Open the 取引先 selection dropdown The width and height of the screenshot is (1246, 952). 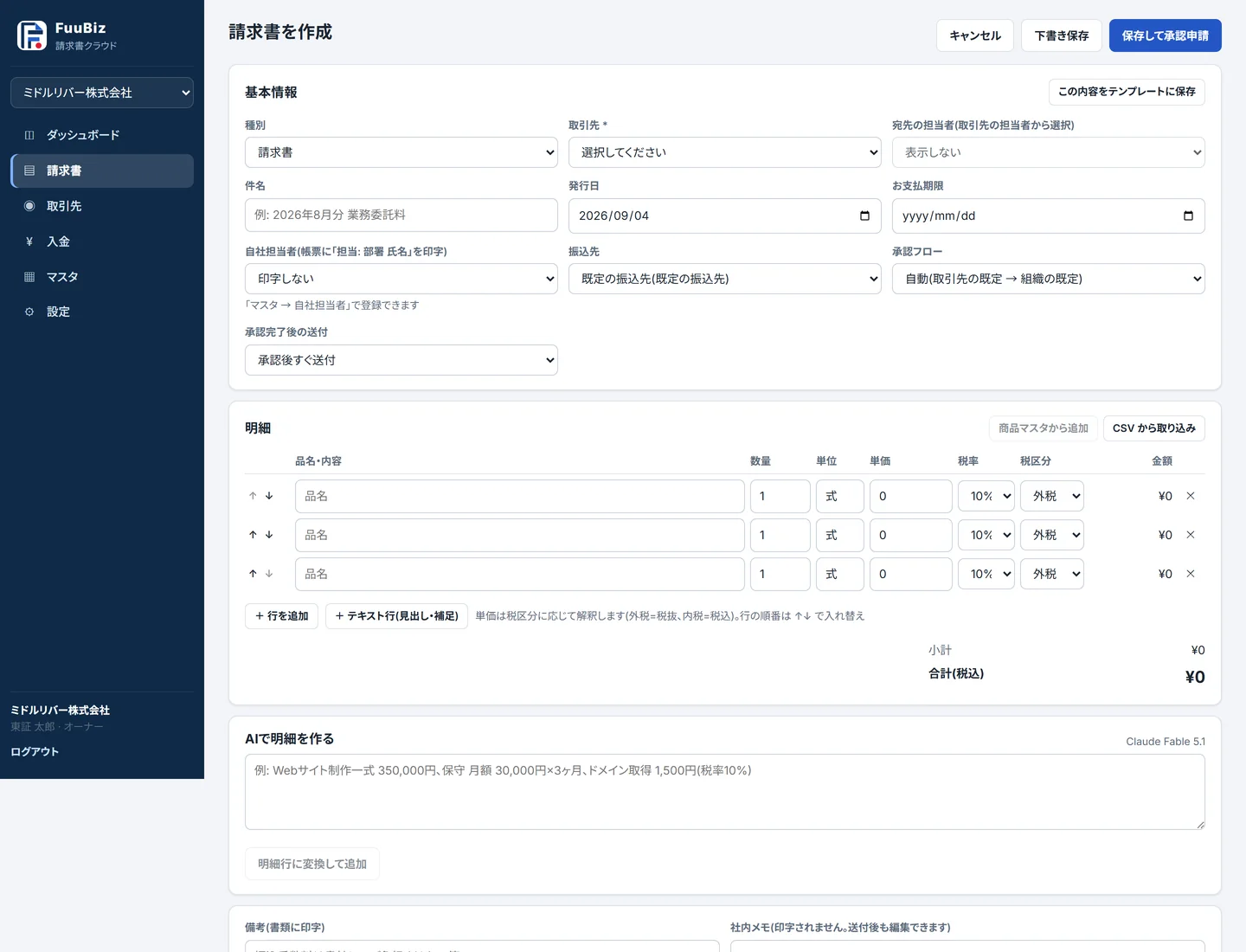pyautogui.click(x=725, y=152)
